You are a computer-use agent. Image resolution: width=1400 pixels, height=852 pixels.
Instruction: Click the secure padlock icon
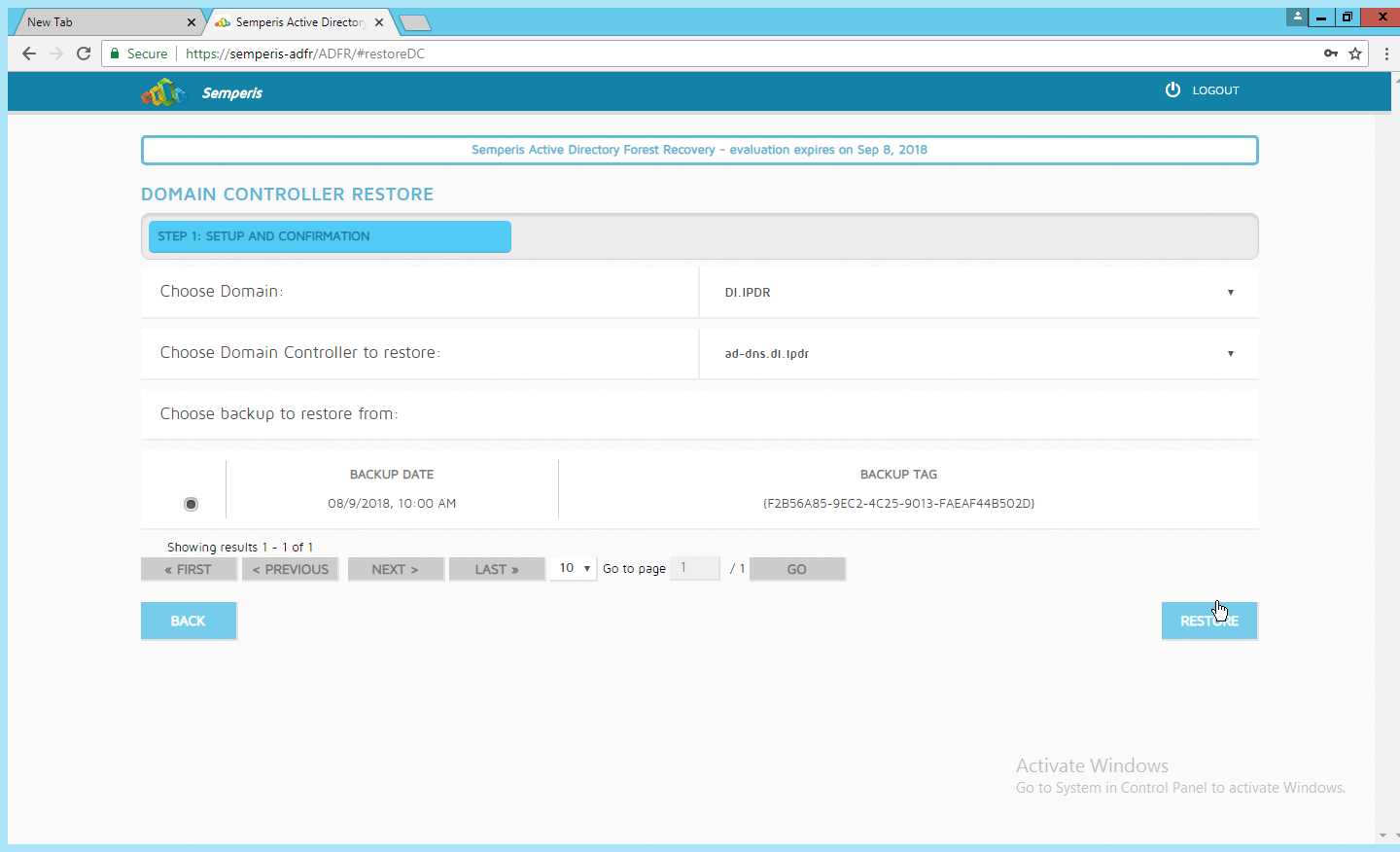pos(115,53)
